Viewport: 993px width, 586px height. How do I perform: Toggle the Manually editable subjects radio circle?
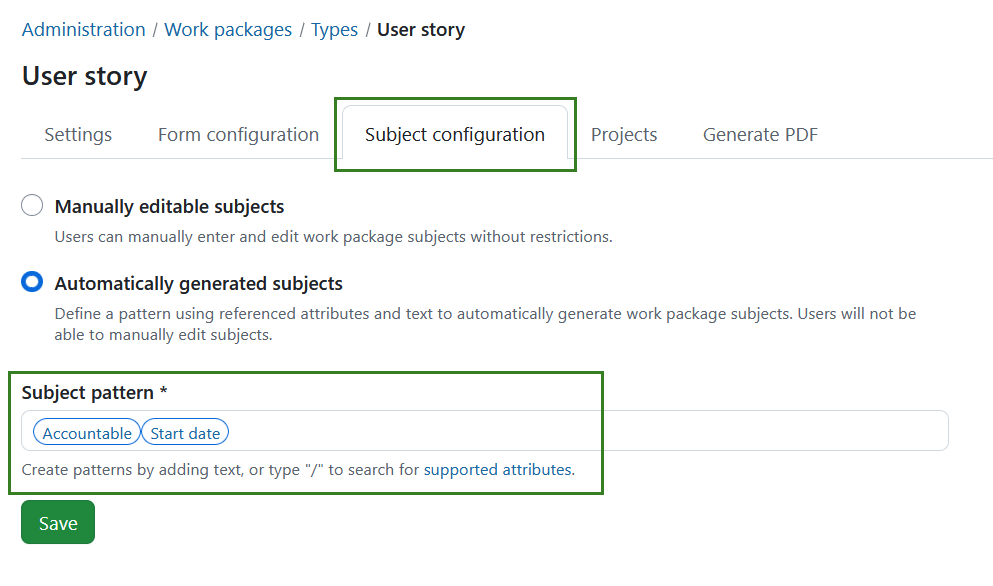pos(31,205)
